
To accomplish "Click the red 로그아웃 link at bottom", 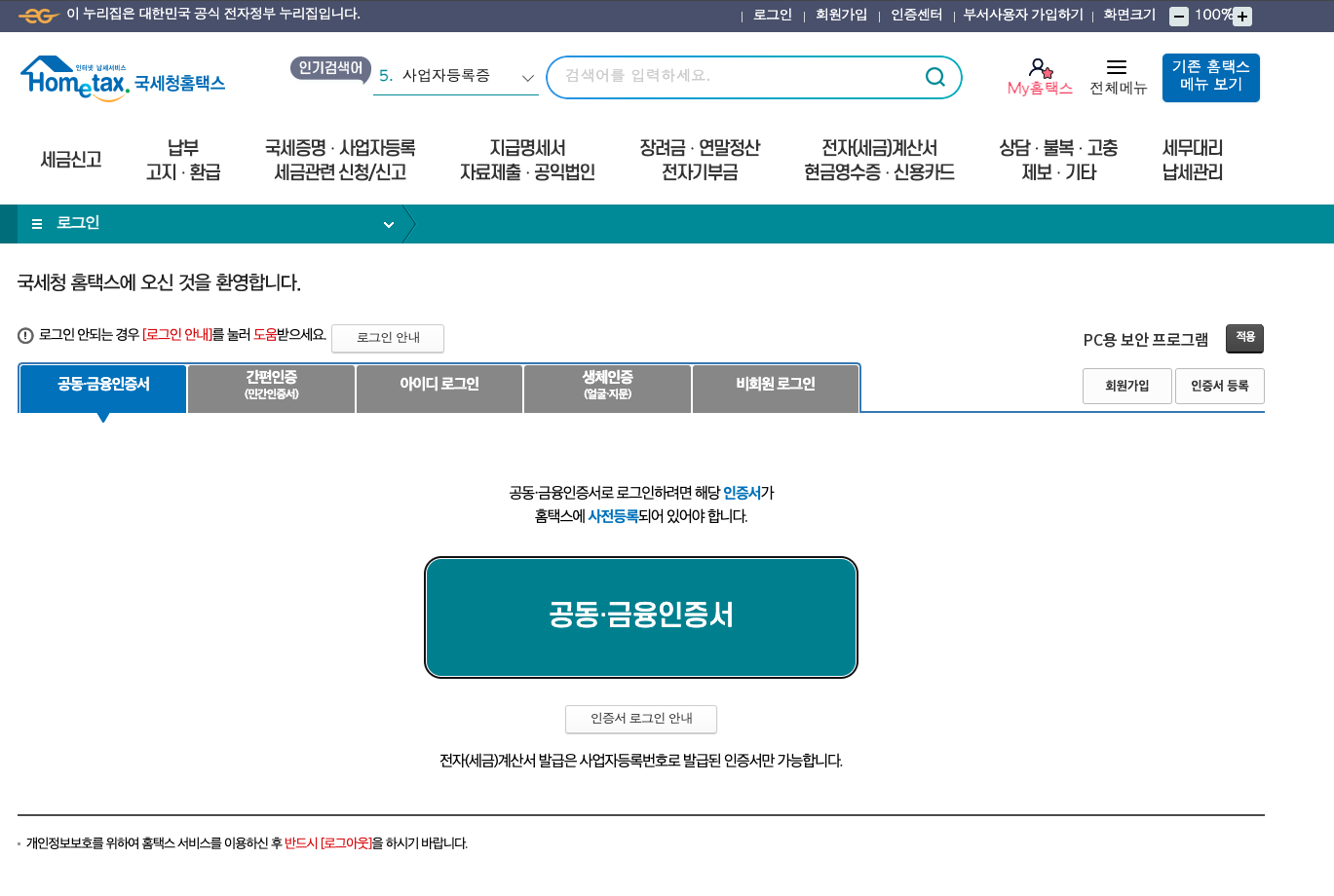I will (x=343, y=843).
